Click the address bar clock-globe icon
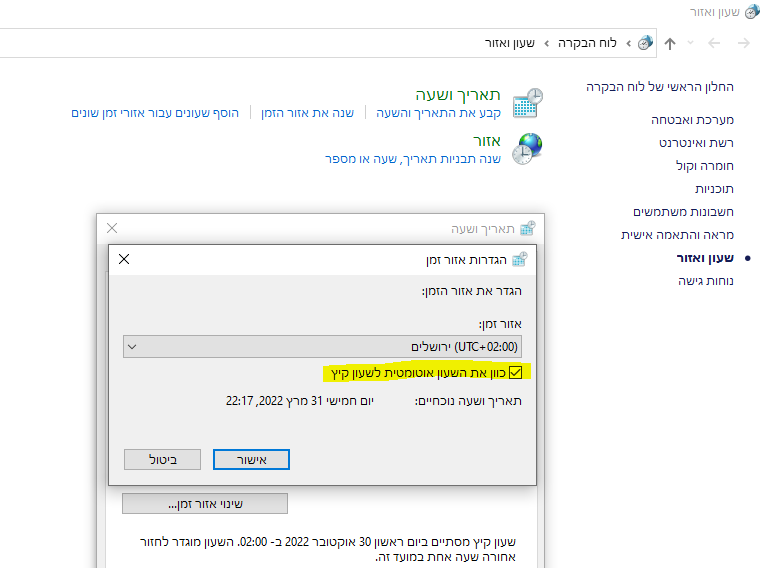Image resolution: width=763 pixels, height=568 pixels. click(645, 43)
